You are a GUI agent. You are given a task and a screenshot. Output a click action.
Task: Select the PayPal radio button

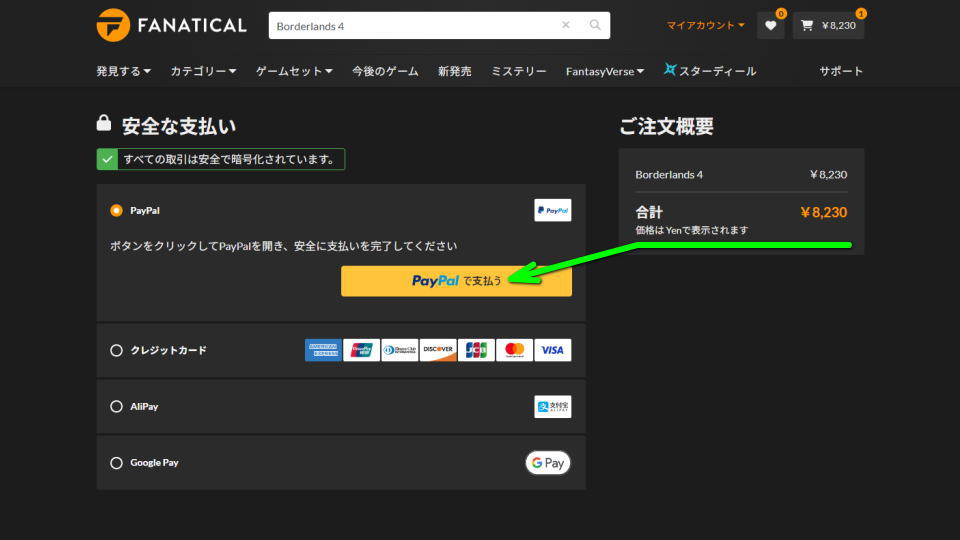(116, 211)
